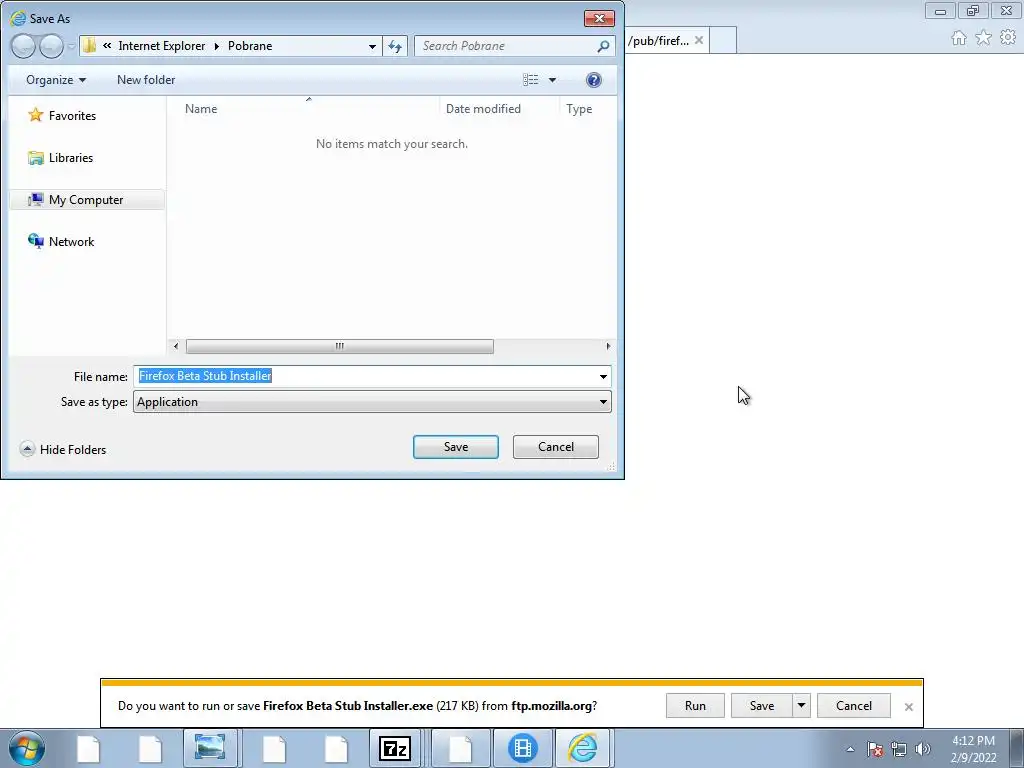Click New folder
Viewport: 1024px width, 768px height.
pos(146,80)
